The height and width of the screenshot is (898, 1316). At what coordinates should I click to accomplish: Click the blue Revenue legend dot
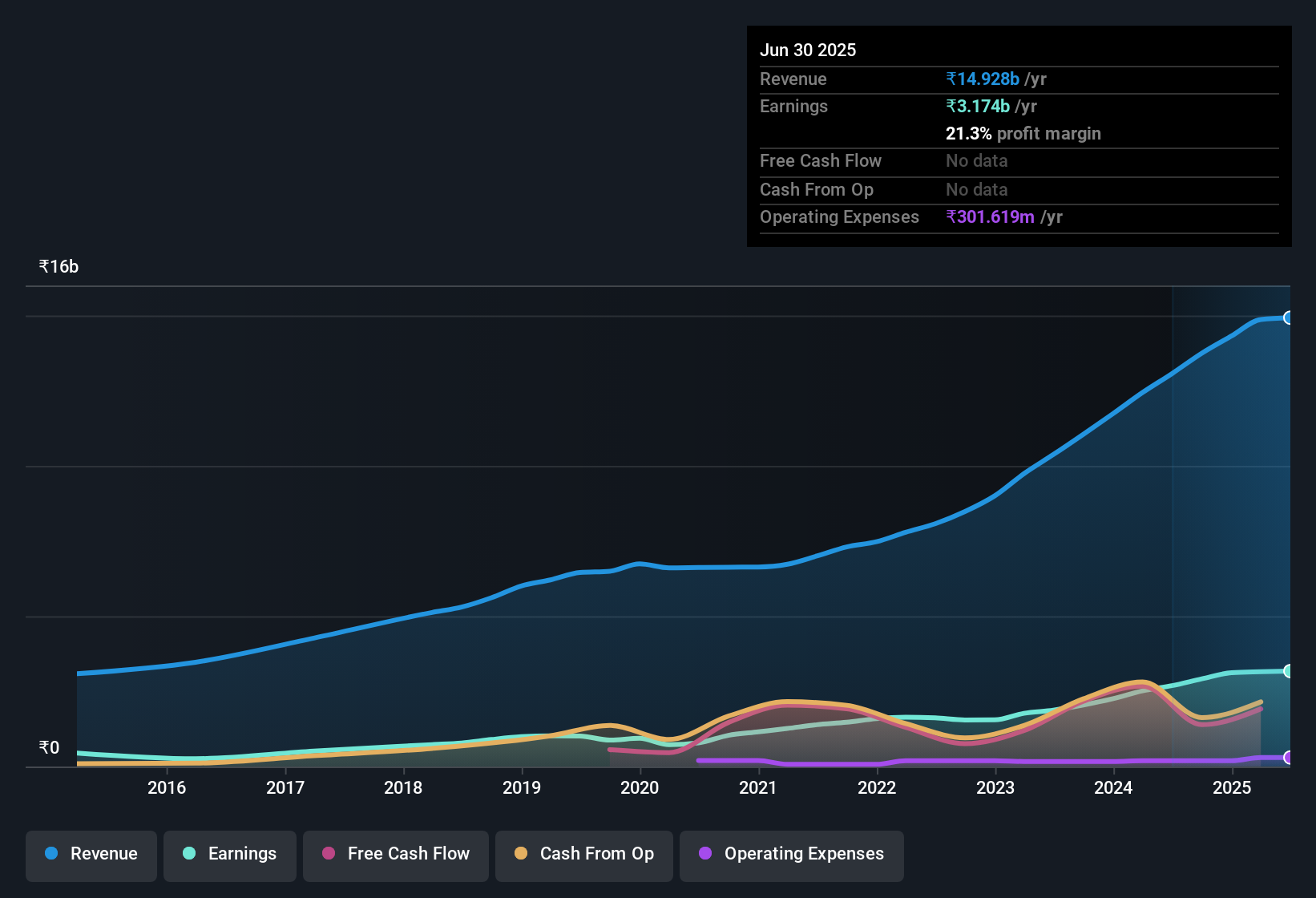[x=50, y=854]
